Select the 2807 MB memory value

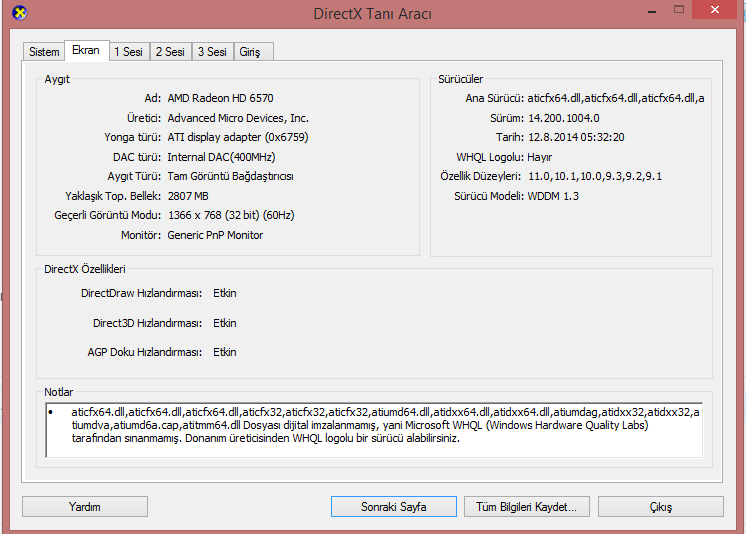188,196
